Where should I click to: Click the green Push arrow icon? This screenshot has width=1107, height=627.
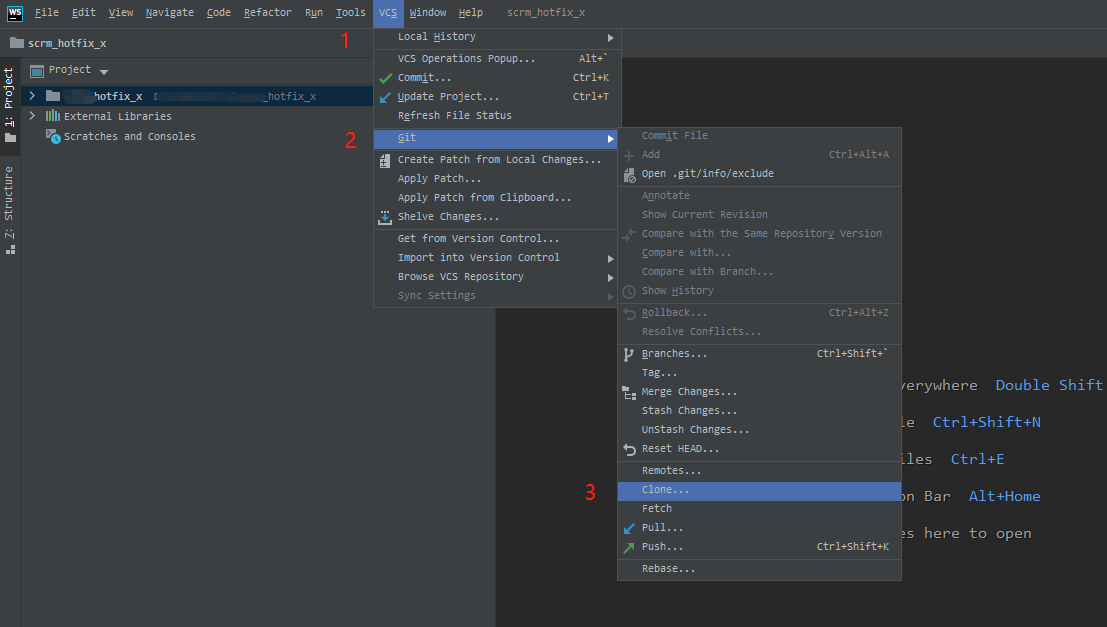pyautogui.click(x=629, y=547)
